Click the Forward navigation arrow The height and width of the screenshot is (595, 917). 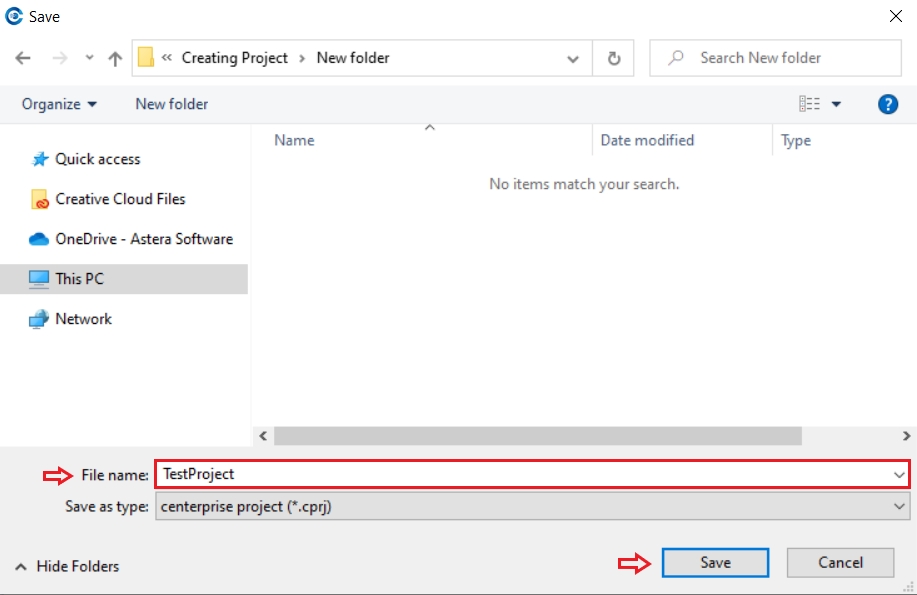(x=58, y=58)
